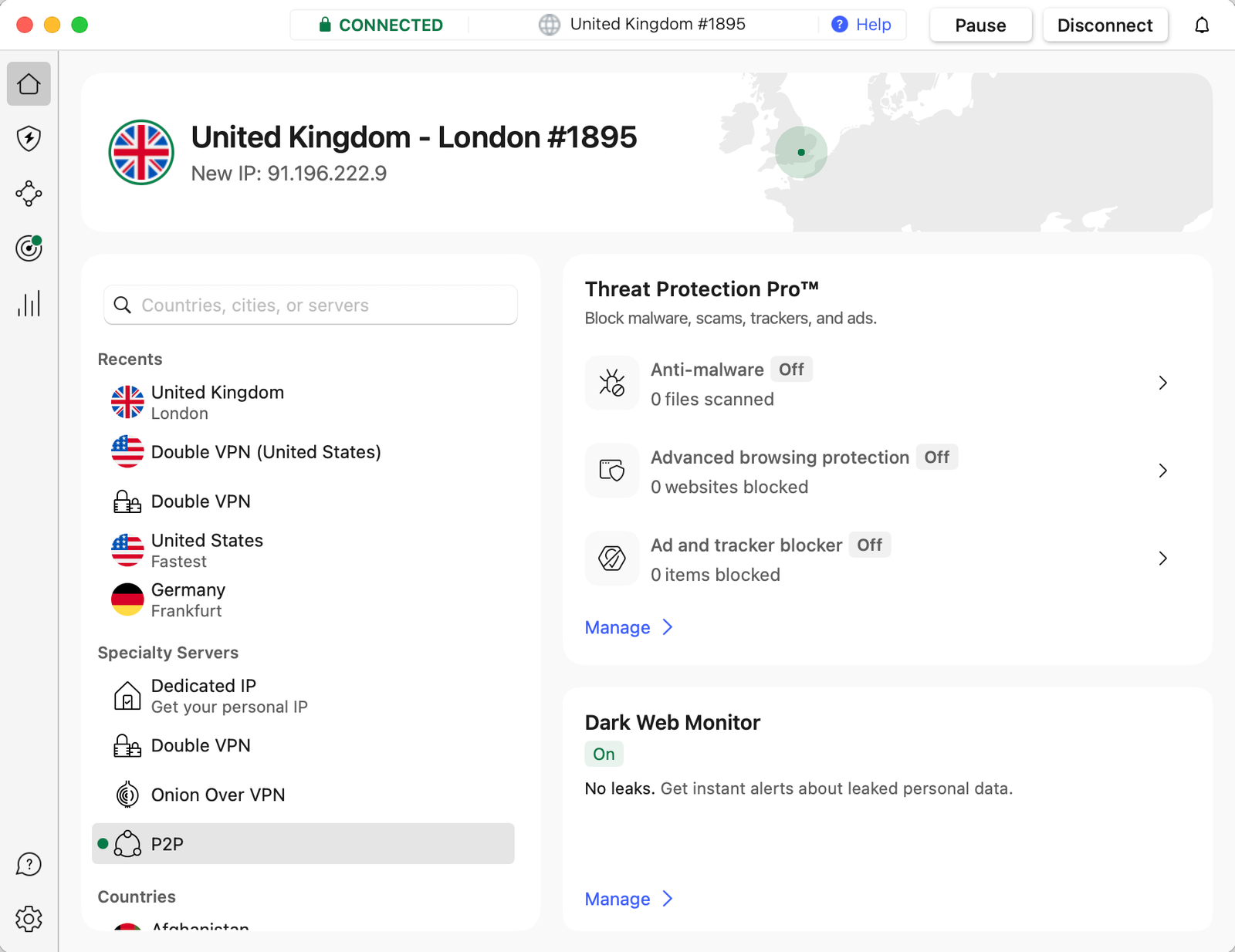Screen dimensions: 1235x952
Task: Expand the Ad and tracker blocker chevron
Action: pyautogui.click(x=1162, y=559)
